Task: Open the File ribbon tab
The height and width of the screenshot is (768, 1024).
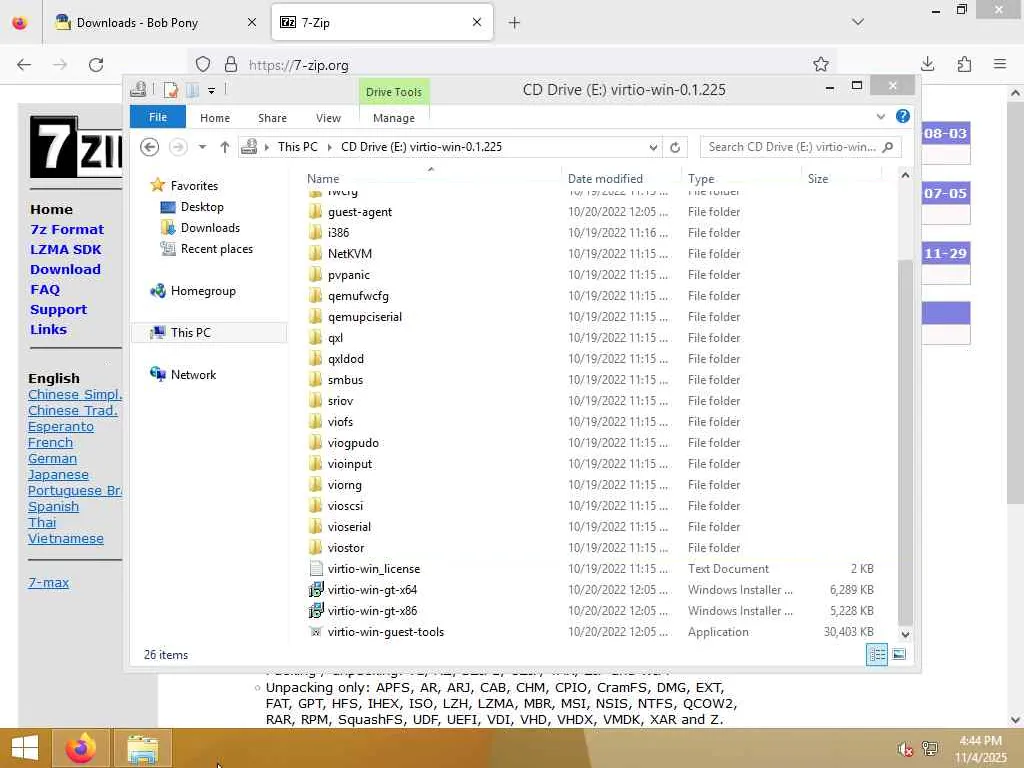Action: pyautogui.click(x=157, y=117)
